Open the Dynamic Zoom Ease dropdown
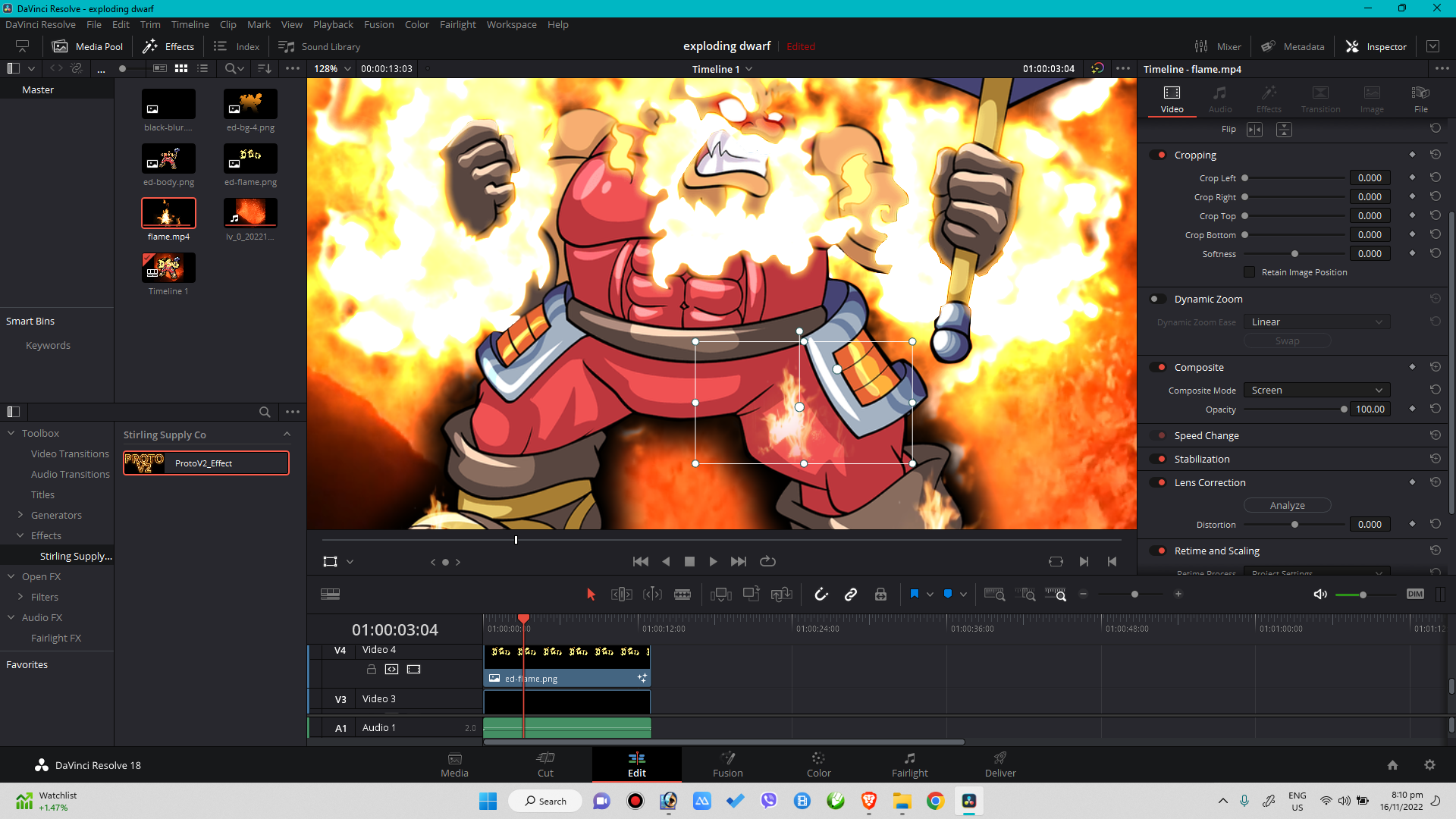The height and width of the screenshot is (819, 1456). pyautogui.click(x=1317, y=322)
